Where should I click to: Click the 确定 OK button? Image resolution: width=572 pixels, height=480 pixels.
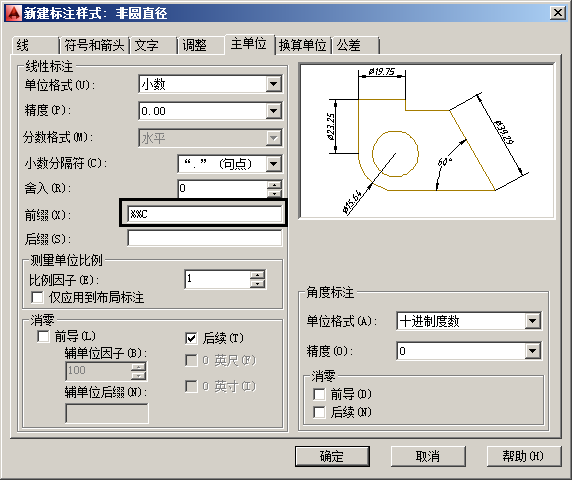[332, 456]
